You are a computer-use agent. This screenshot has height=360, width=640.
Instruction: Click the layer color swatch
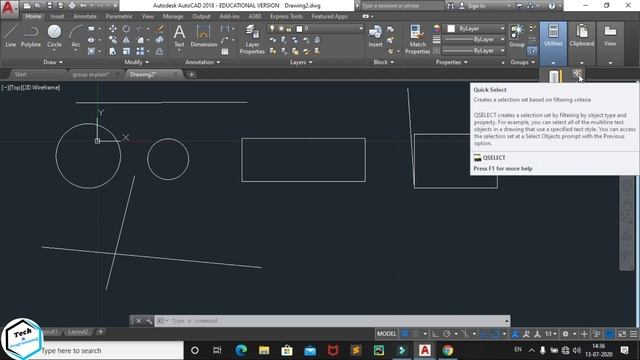coord(299,29)
